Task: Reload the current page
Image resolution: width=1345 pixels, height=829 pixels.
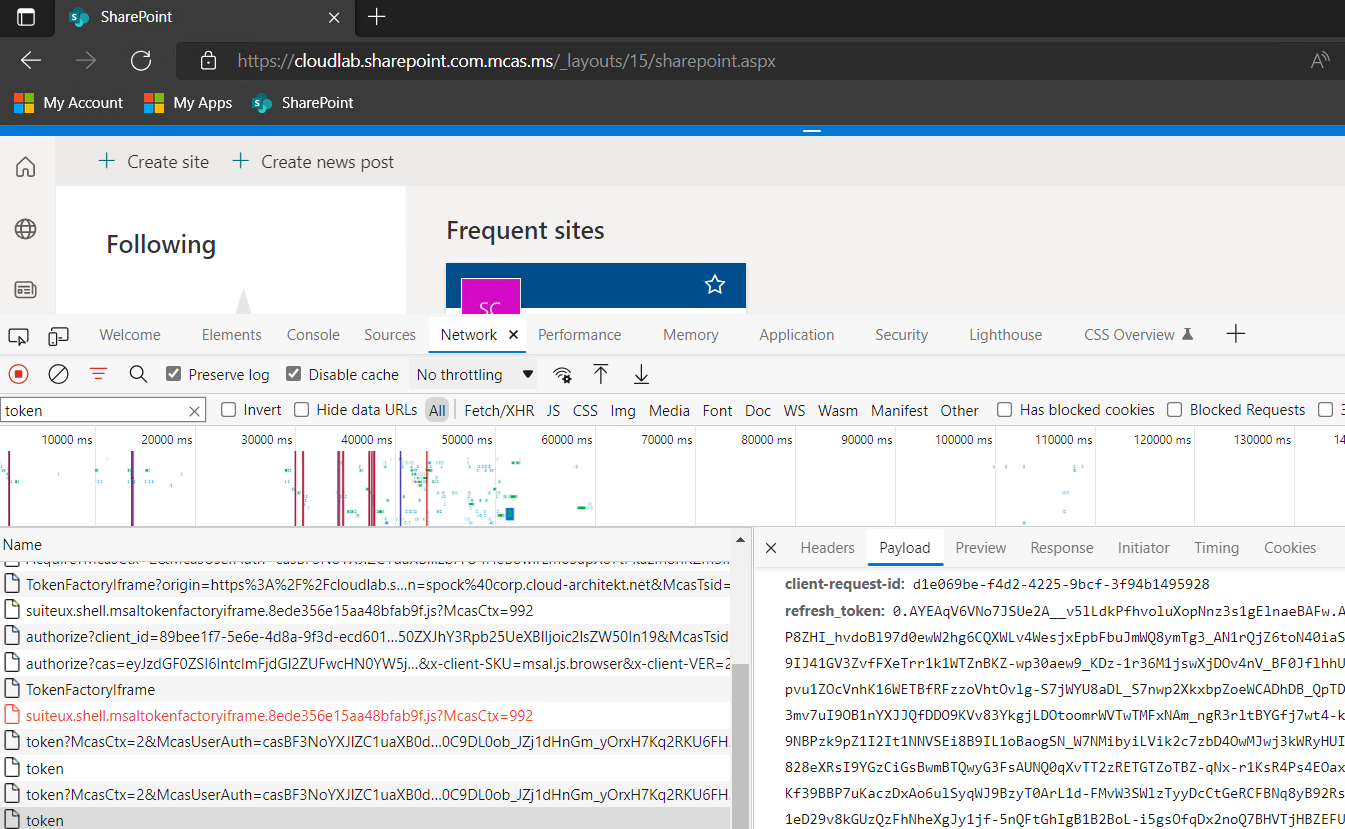Action: pos(141,61)
